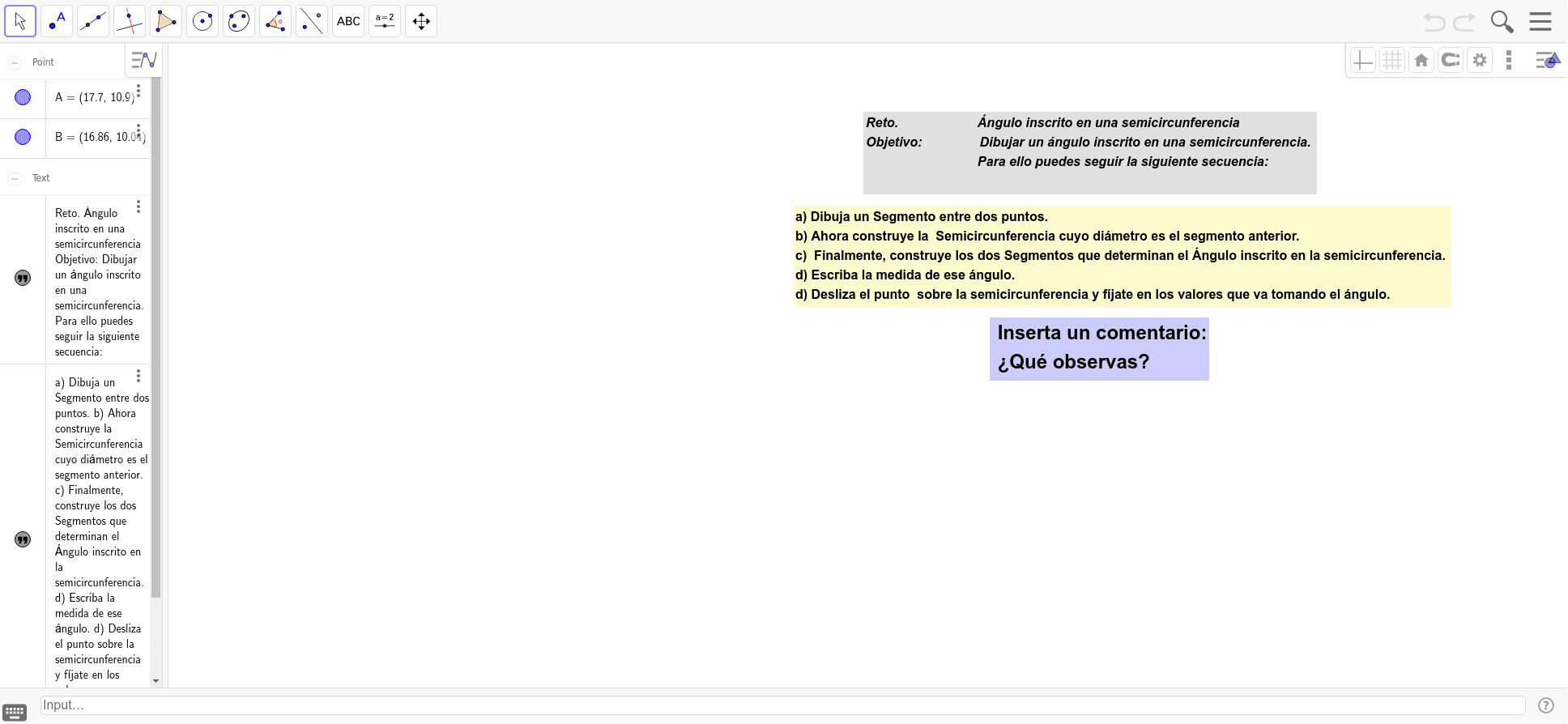This screenshot has height=724, width=1568.
Task: Click the Undo arrow
Action: click(x=1434, y=22)
